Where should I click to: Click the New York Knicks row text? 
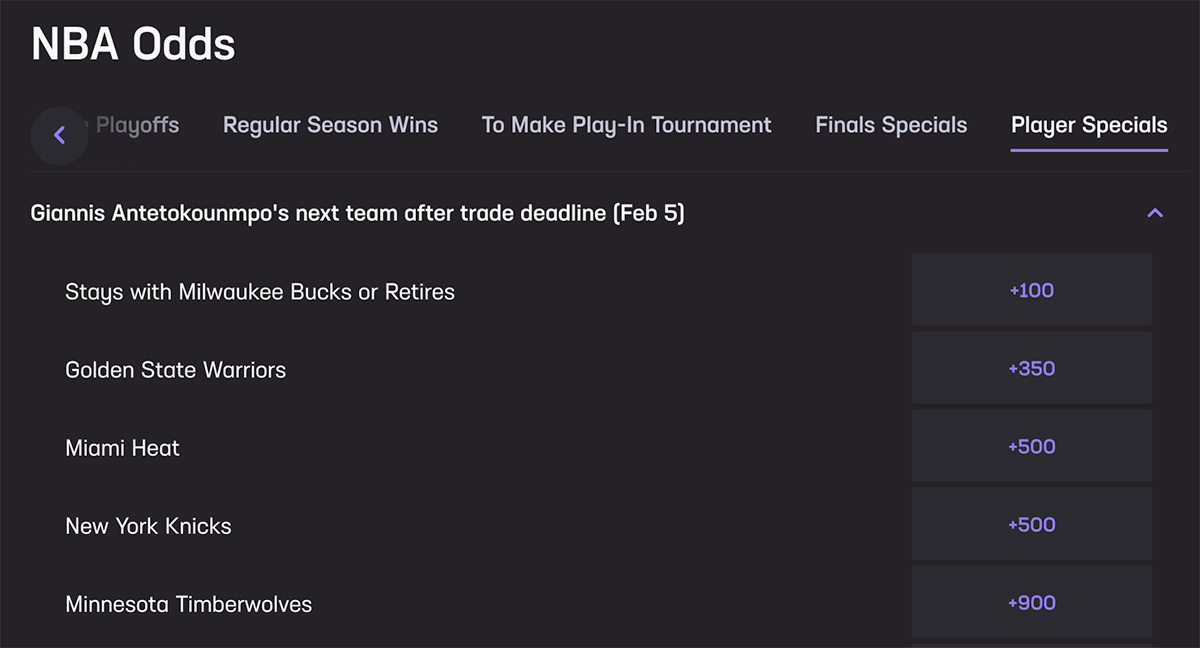(148, 525)
